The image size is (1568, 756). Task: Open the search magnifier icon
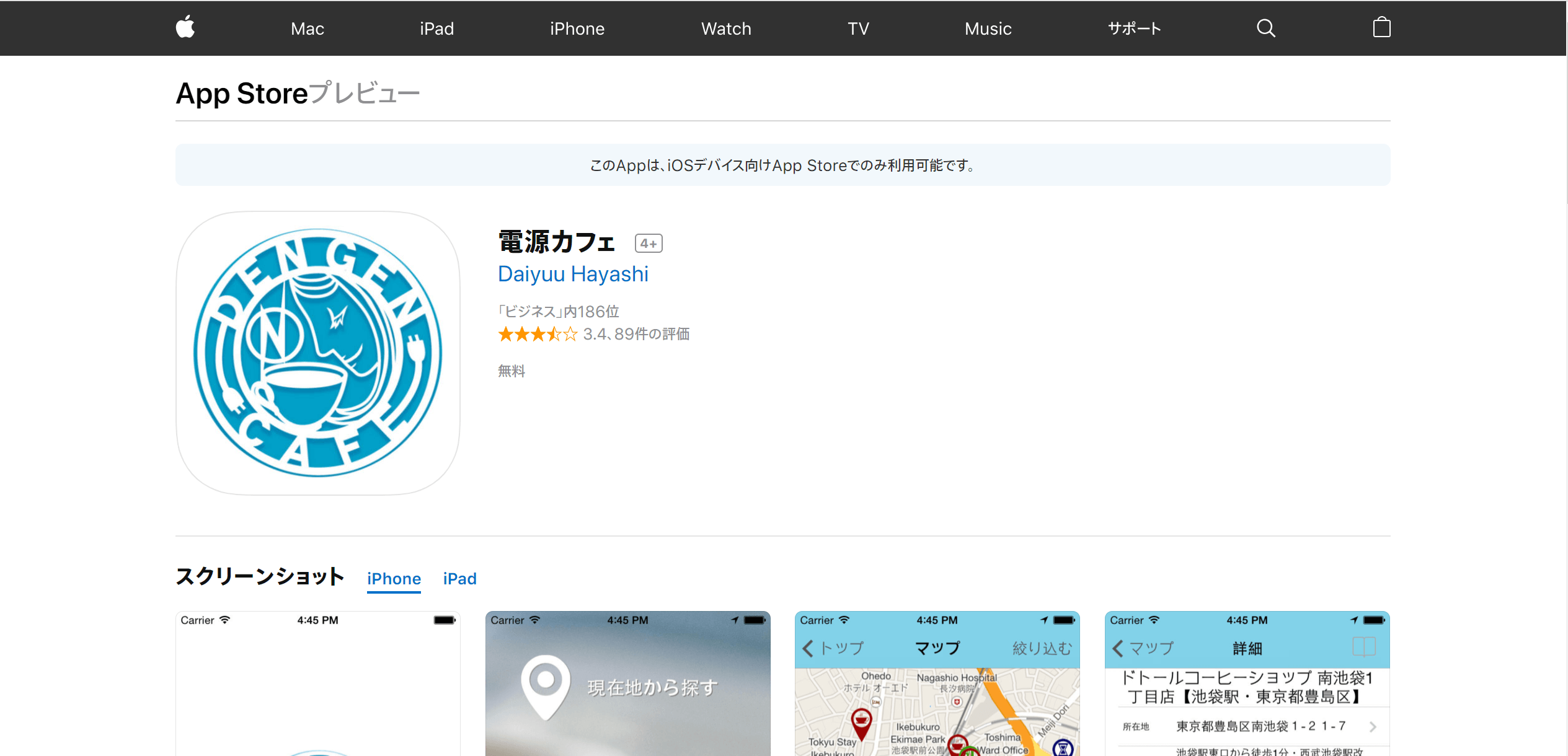point(1265,29)
